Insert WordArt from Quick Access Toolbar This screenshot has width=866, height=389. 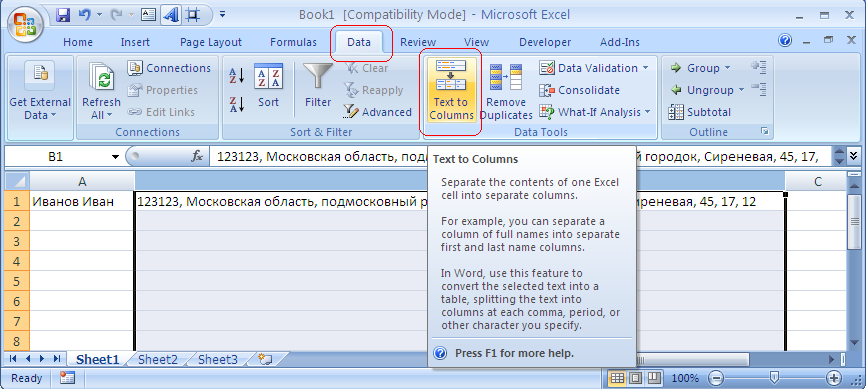pos(171,15)
